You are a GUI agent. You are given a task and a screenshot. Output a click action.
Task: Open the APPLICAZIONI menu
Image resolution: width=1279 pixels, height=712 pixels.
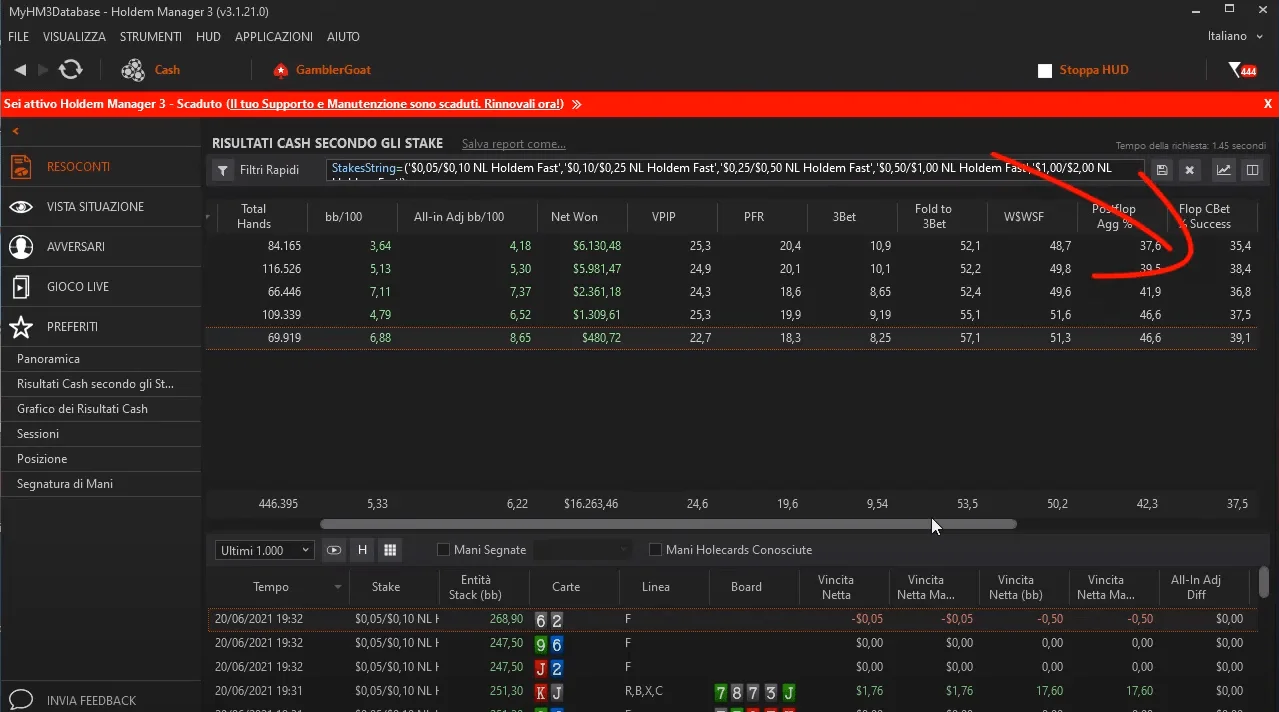273,36
